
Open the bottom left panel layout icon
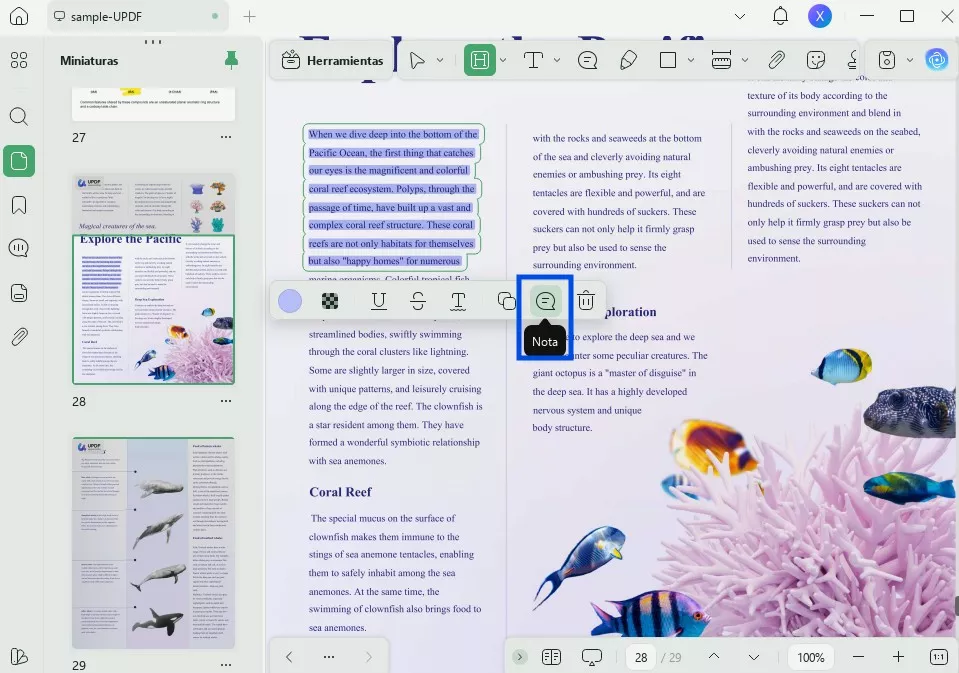pyautogui.click(x=19, y=656)
